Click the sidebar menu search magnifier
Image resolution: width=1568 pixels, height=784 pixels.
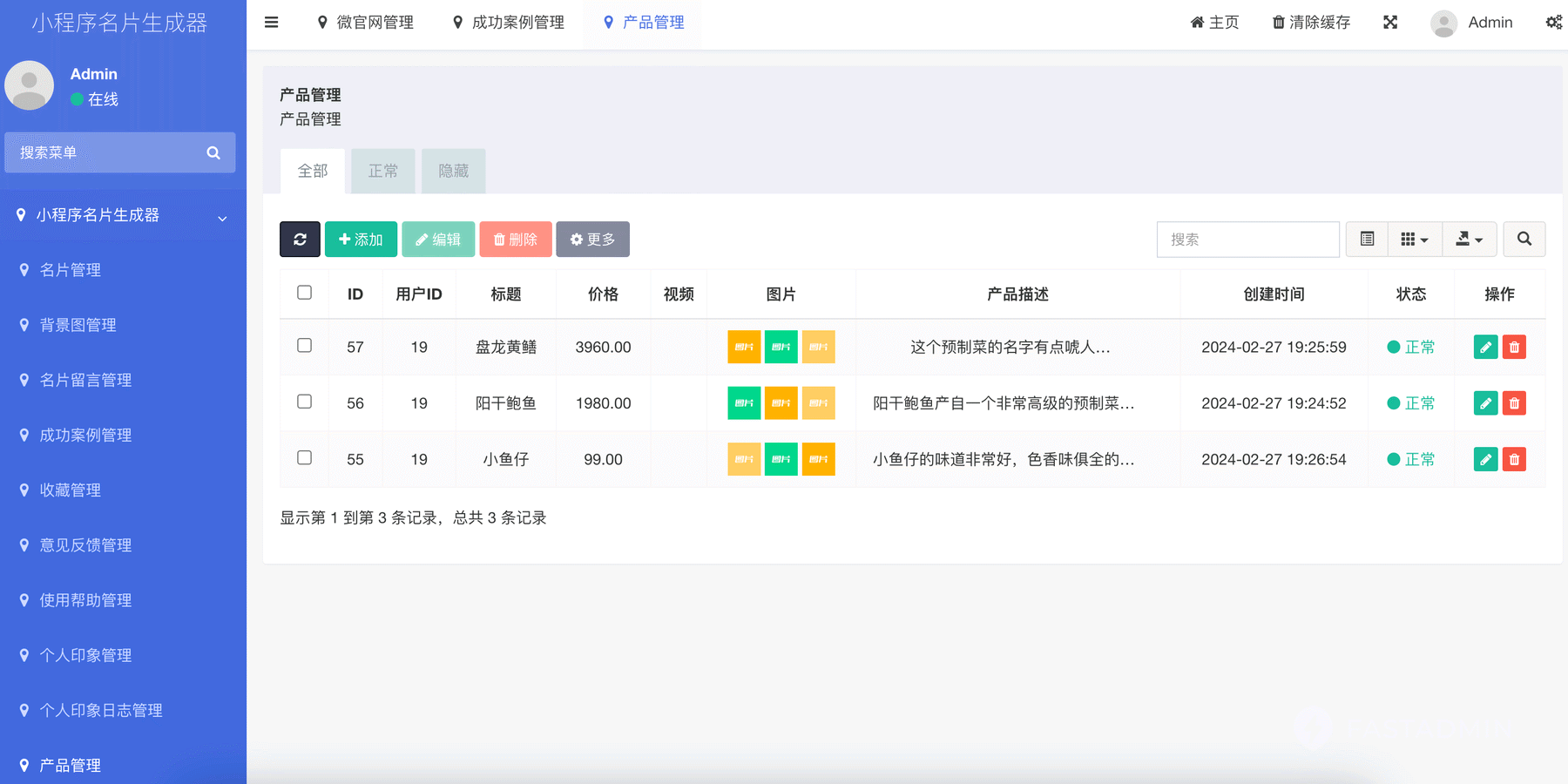(213, 152)
